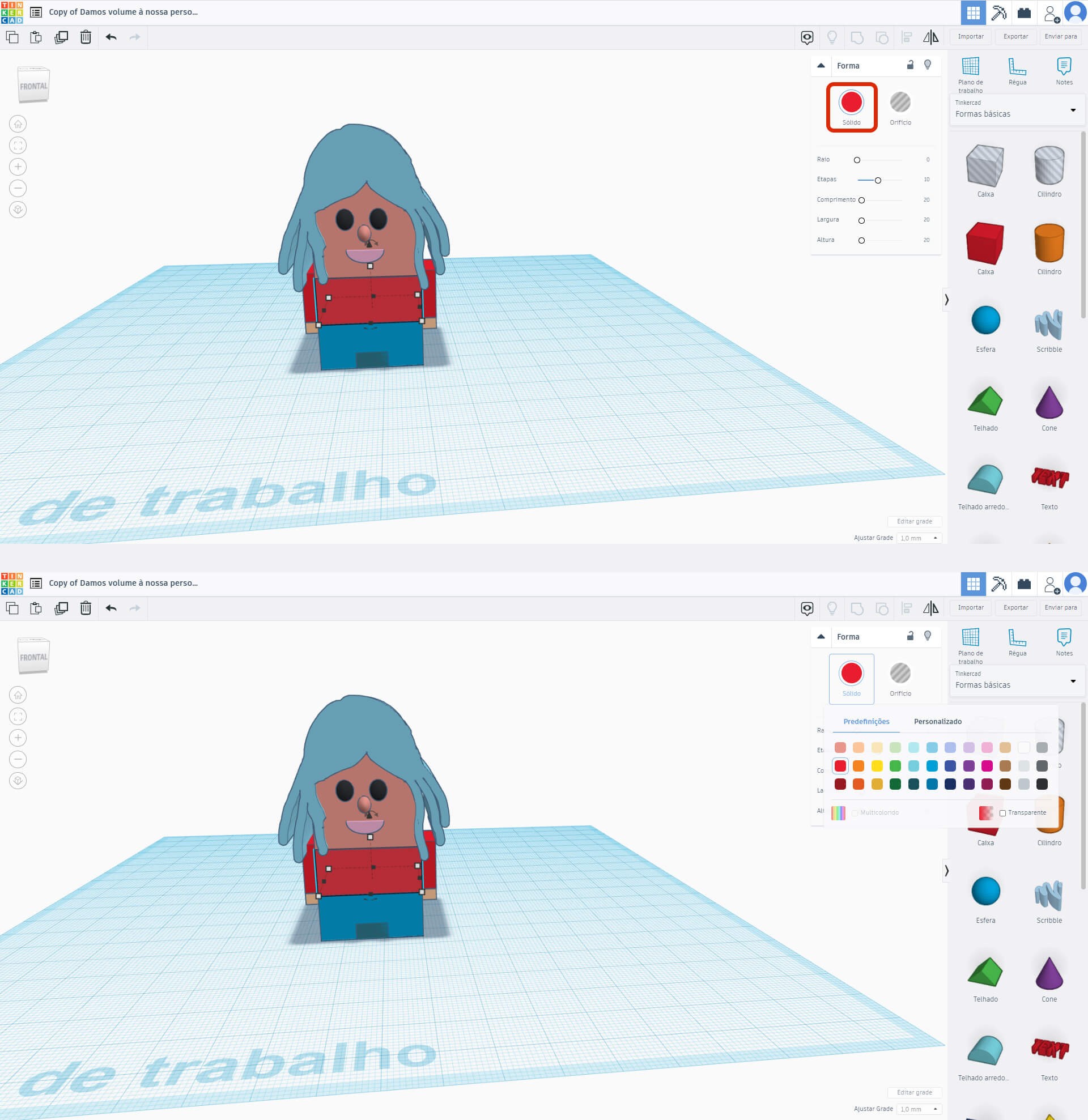
Task: Click the trash Delete icon in top screenshot
Action: point(86,37)
